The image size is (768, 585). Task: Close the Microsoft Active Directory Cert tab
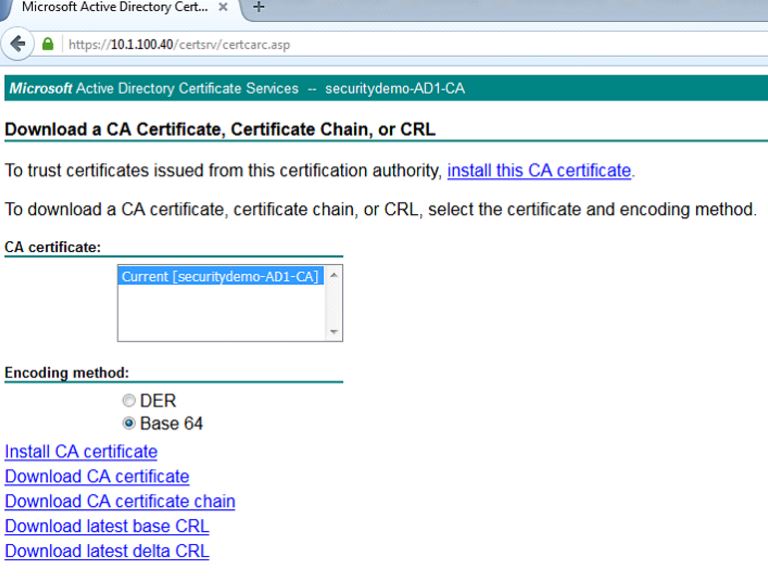pos(223,7)
